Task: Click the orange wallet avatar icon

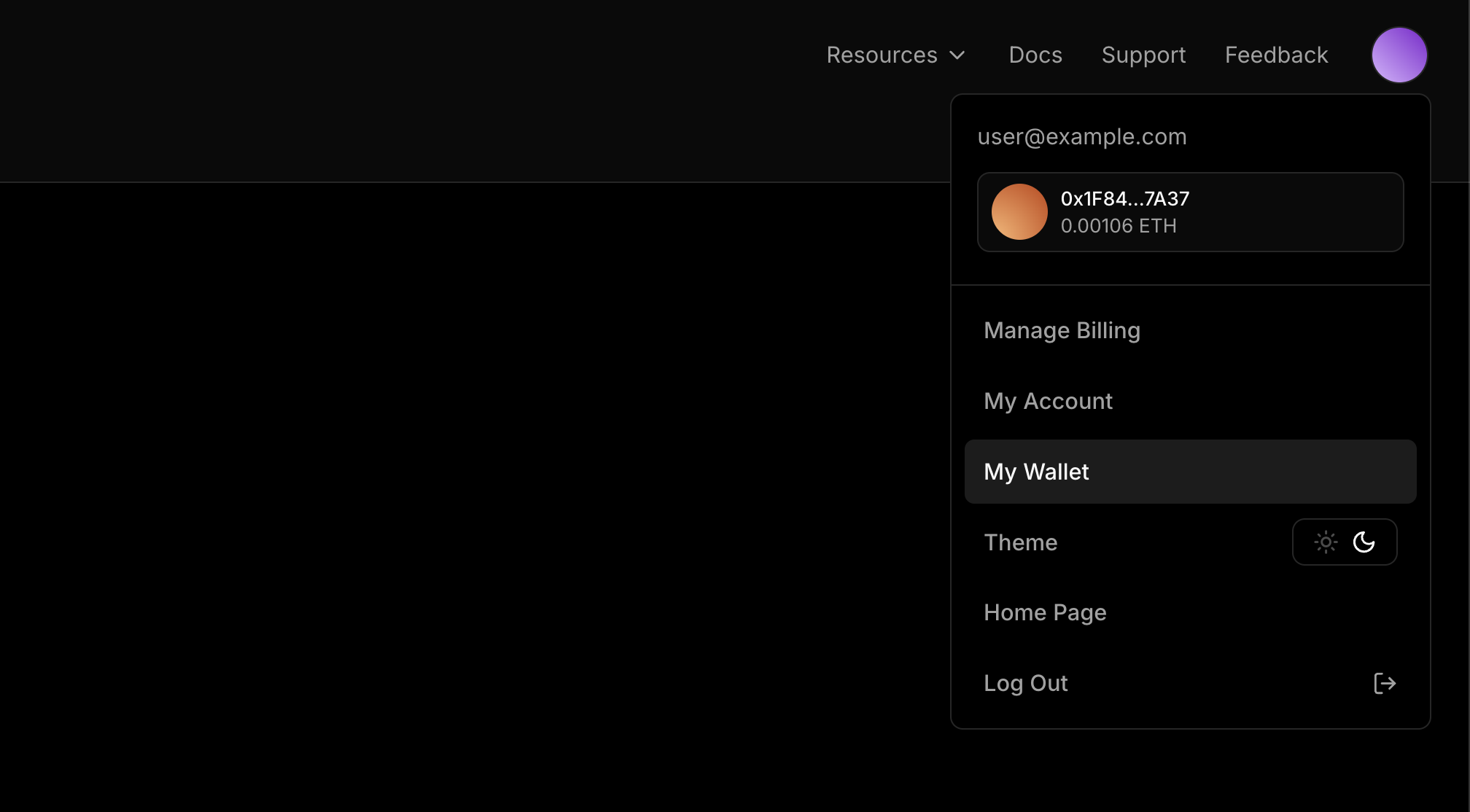Action: pyautogui.click(x=1019, y=212)
